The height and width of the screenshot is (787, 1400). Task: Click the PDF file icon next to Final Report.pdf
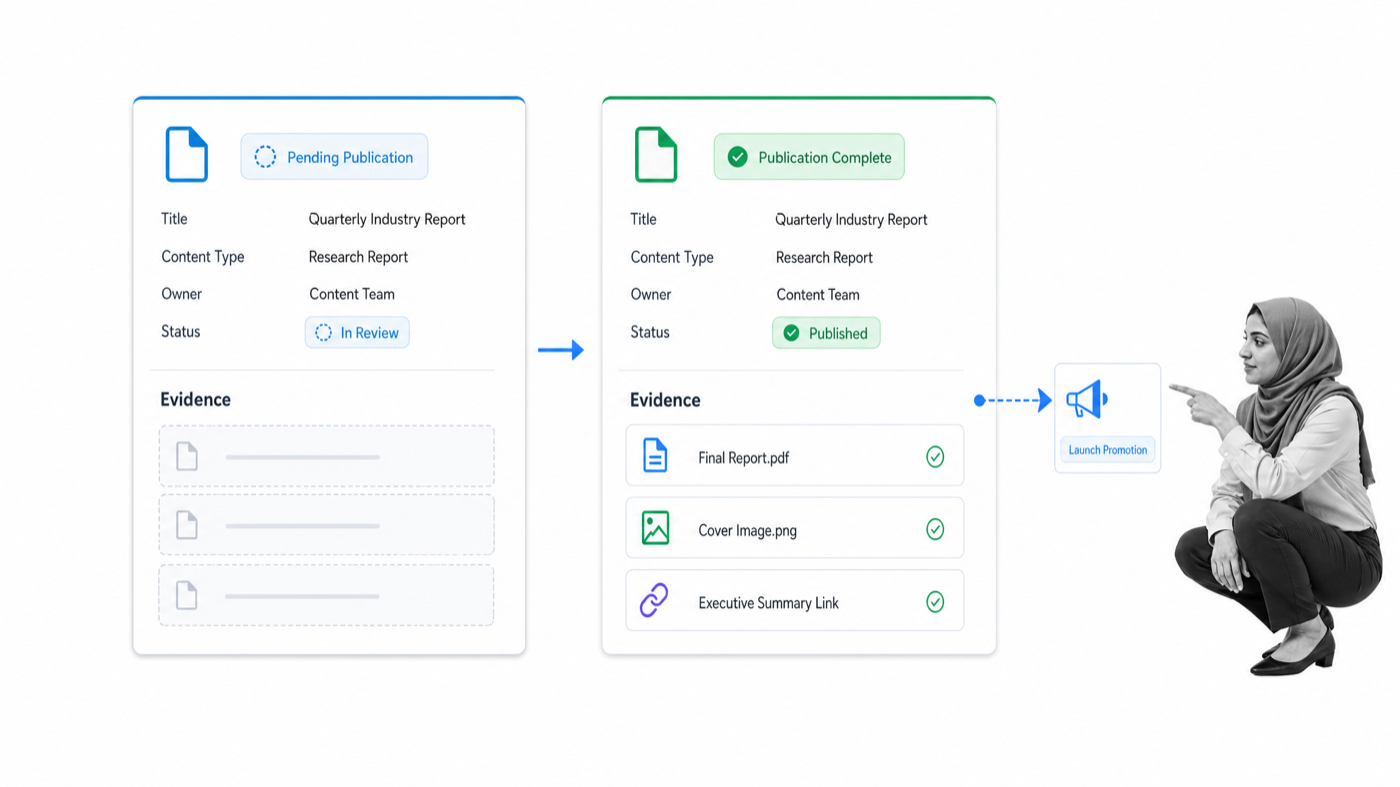pos(655,456)
